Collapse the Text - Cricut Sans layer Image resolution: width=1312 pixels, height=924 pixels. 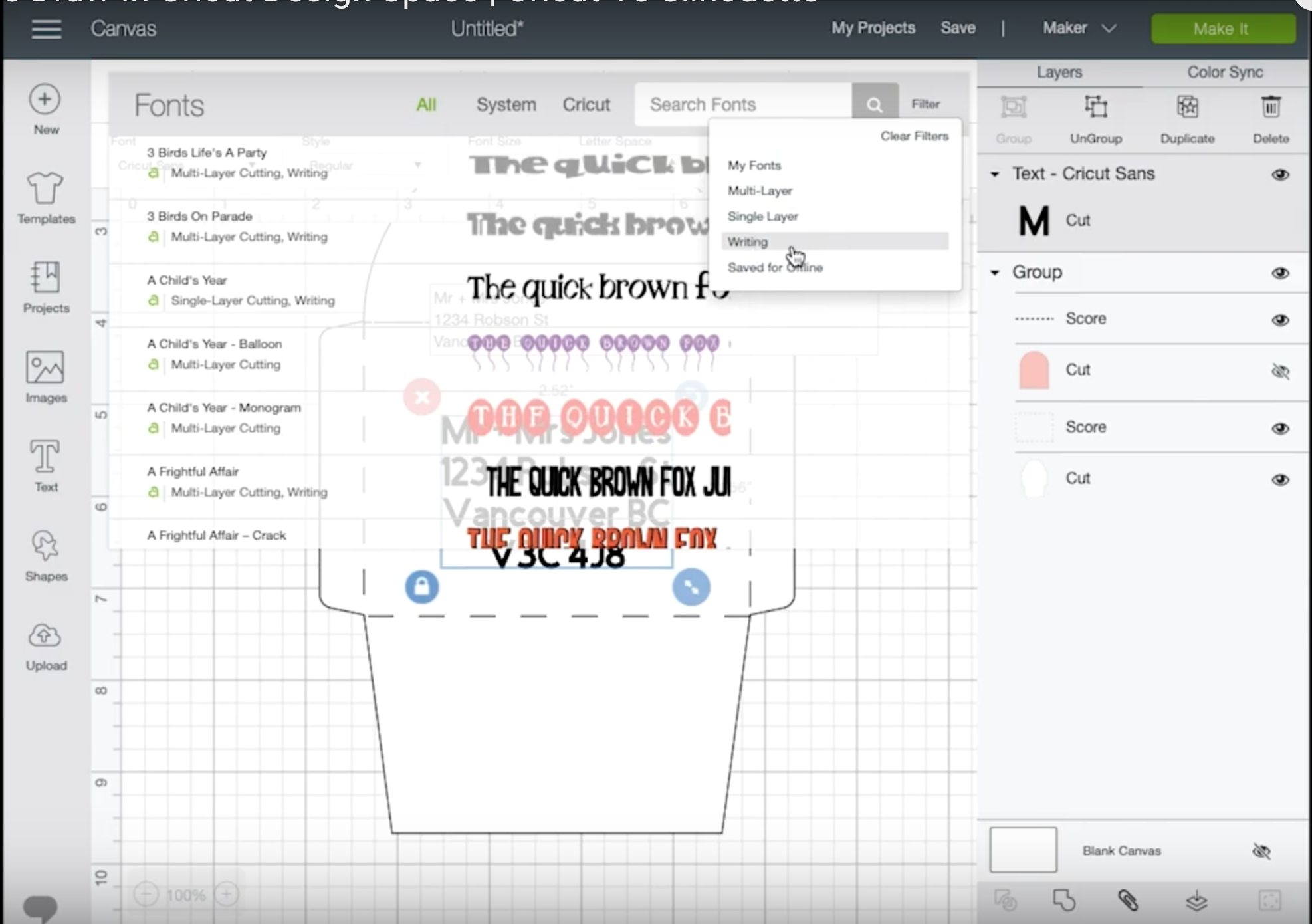click(995, 174)
